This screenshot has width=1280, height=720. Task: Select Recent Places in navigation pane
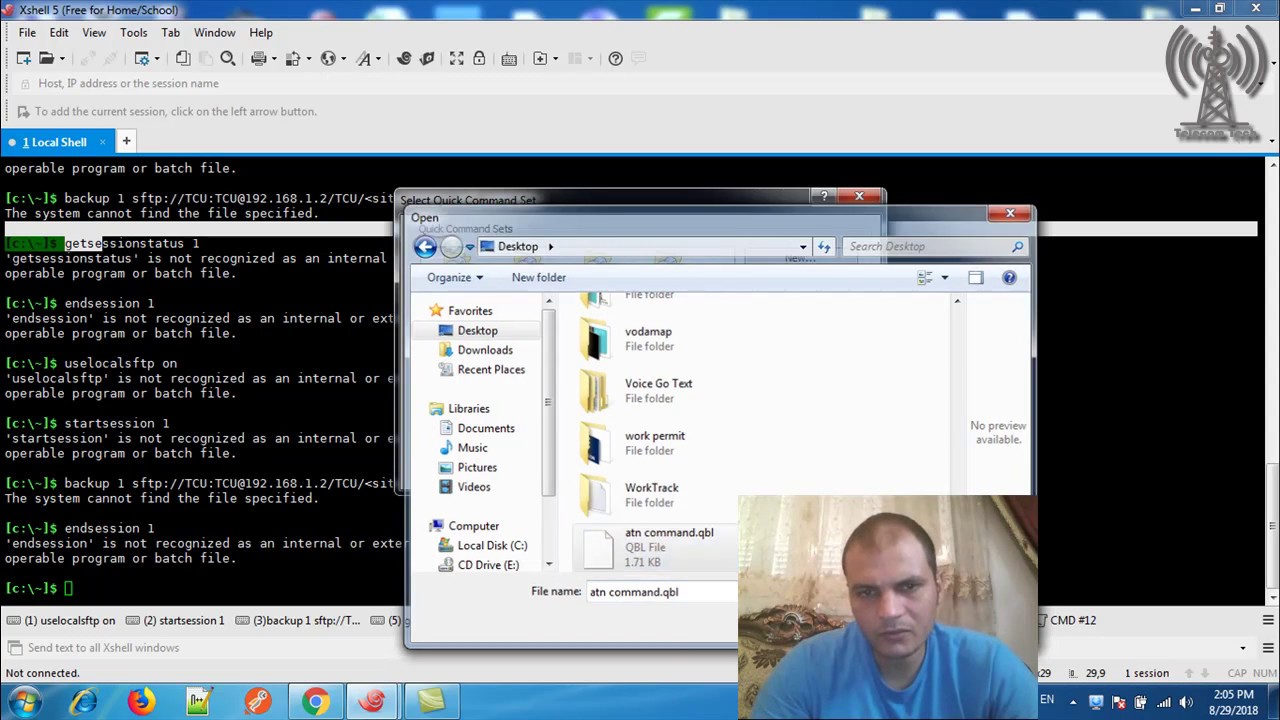[x=491, y=369]
